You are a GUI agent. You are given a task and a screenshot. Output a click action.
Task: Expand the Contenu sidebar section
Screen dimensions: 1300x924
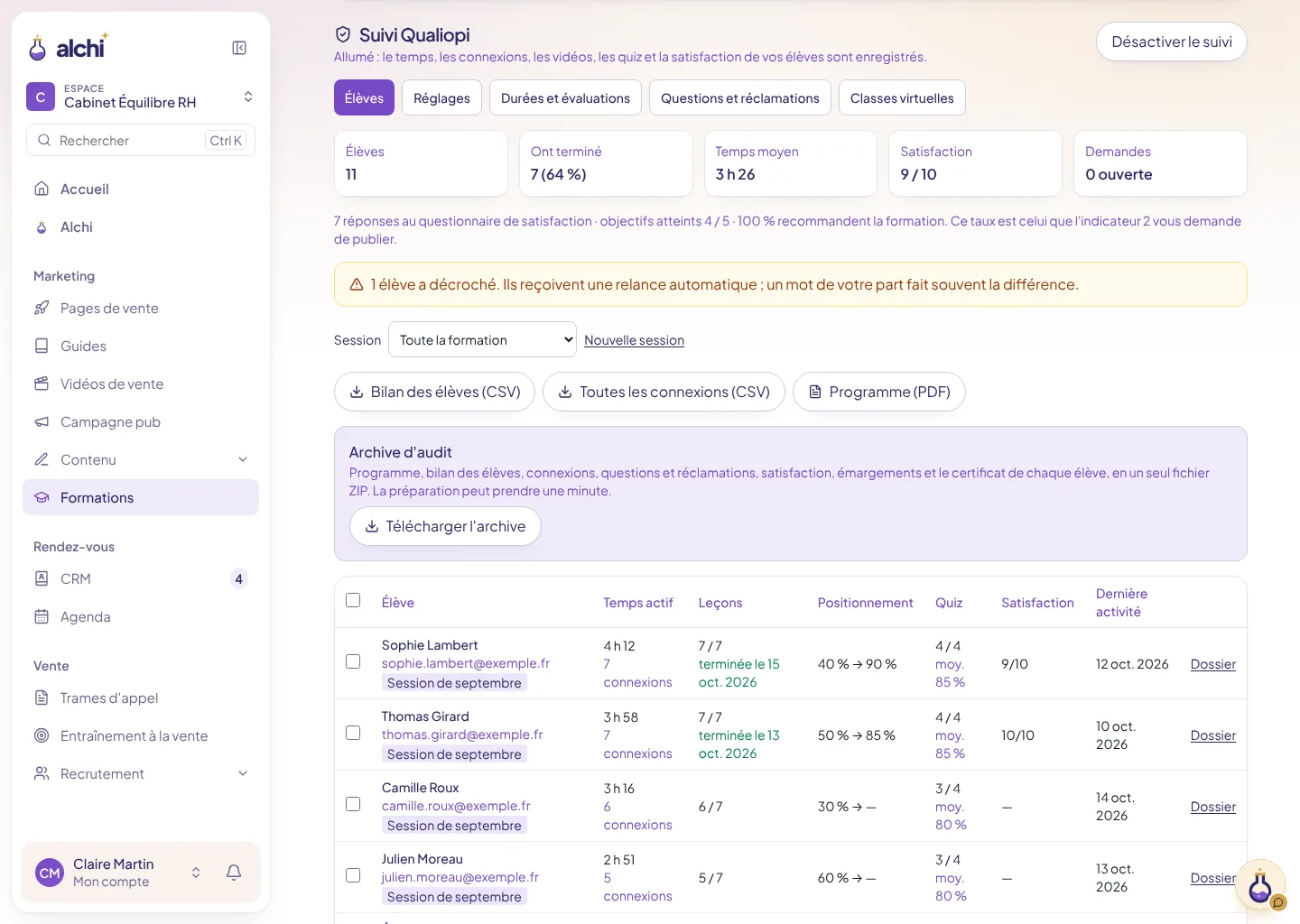[x=141, y=459]
